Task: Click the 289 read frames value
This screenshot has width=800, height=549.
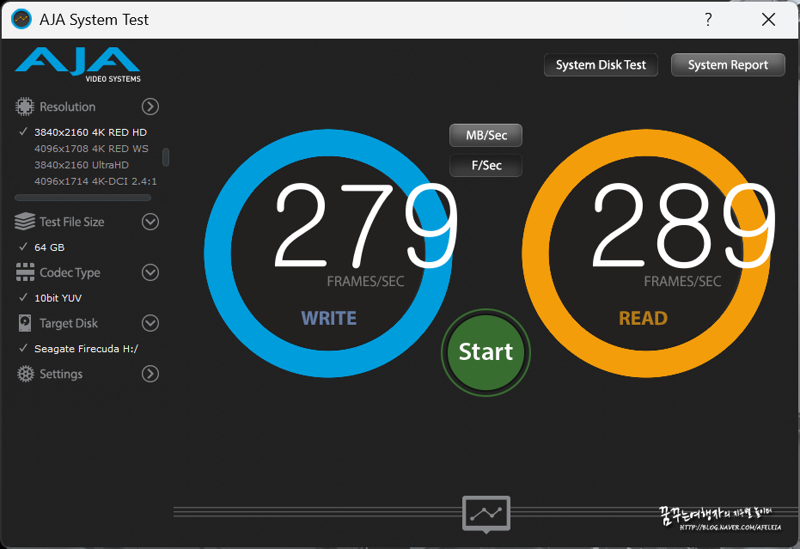Action: 683,225
